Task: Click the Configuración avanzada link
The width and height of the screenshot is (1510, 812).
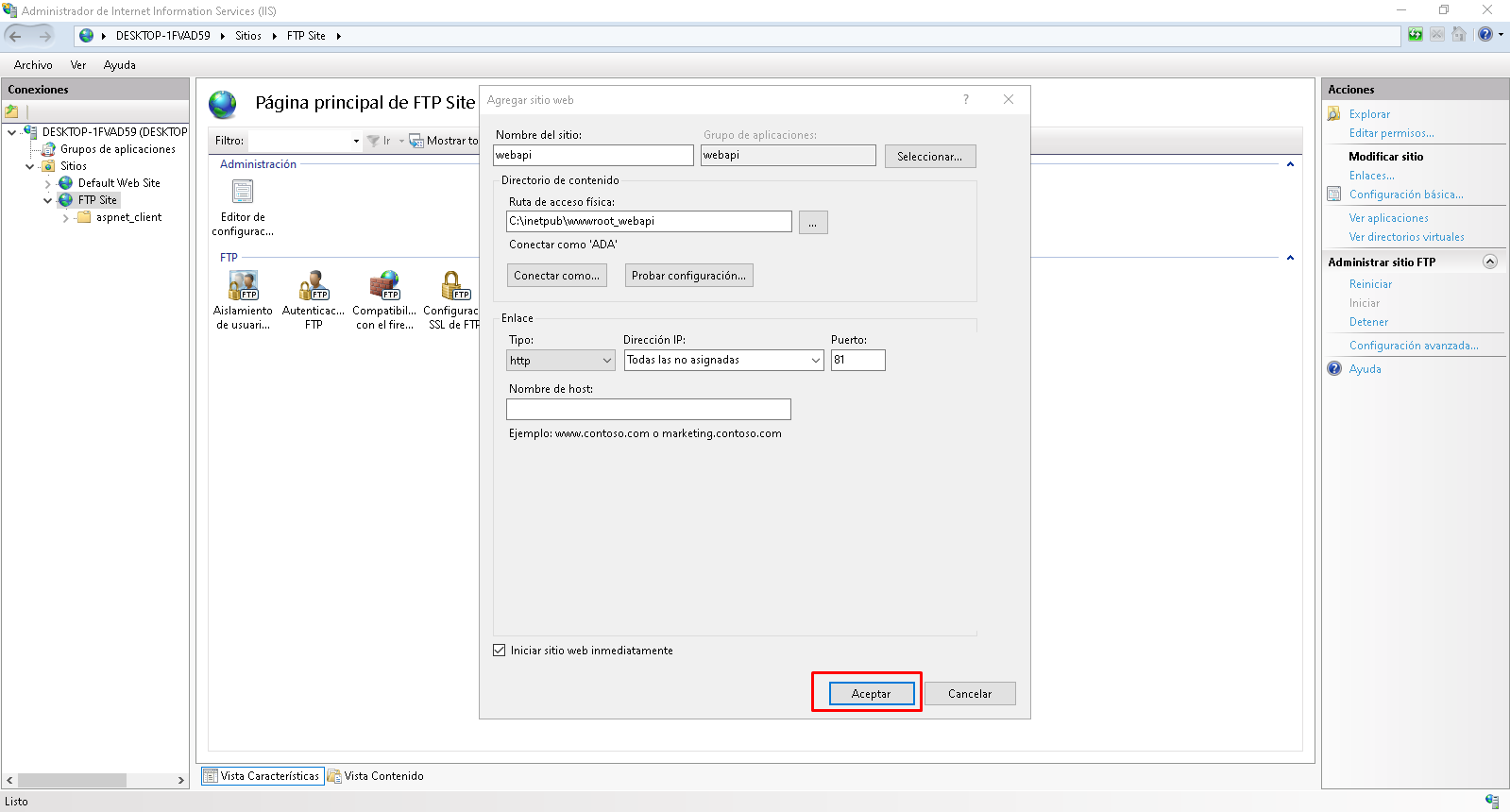Action: pyautogui.click(x=1413, y=346)
